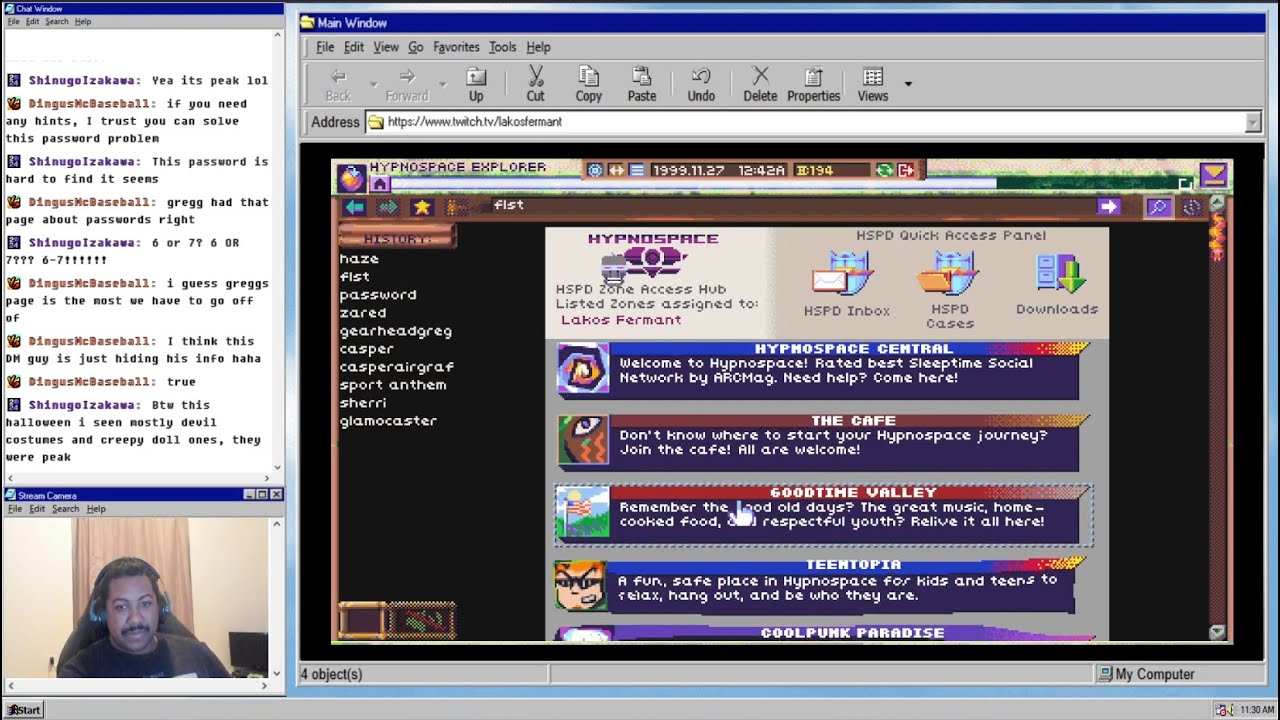Open the Help menu in Main Window
The width and height of the screenshot is (1280, 720).
point(538,47)
